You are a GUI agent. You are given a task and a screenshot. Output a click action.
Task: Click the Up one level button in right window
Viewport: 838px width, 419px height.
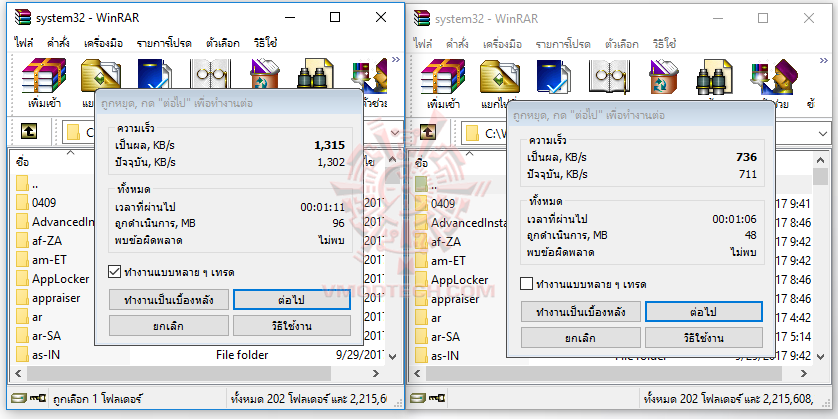point(428,132)
